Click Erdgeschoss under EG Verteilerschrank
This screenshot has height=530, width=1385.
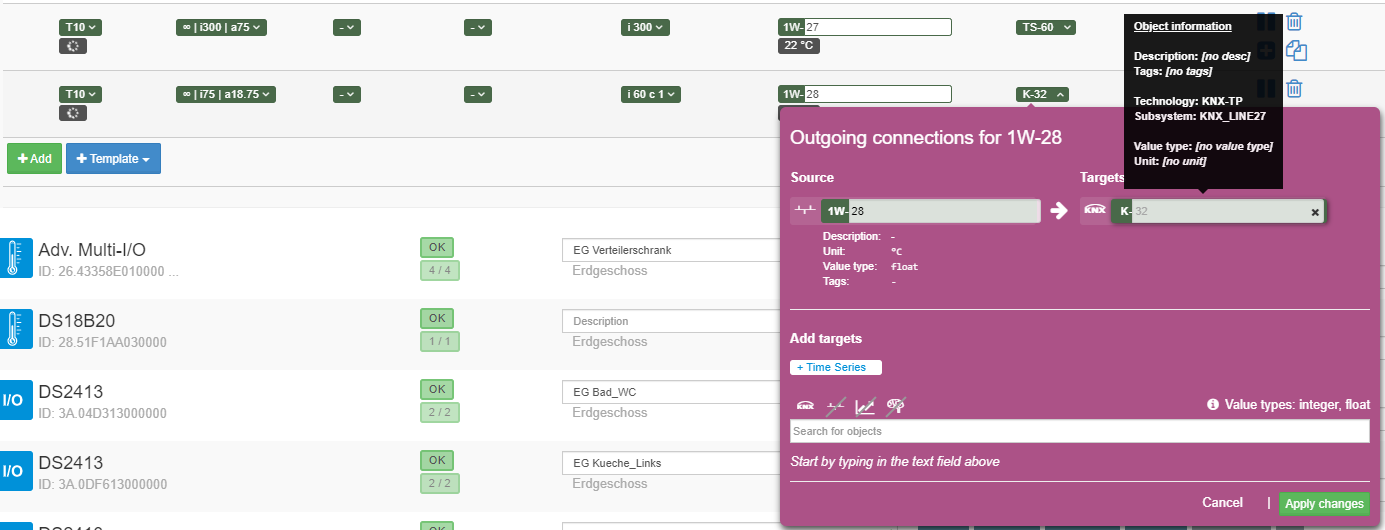click(610, 271)
